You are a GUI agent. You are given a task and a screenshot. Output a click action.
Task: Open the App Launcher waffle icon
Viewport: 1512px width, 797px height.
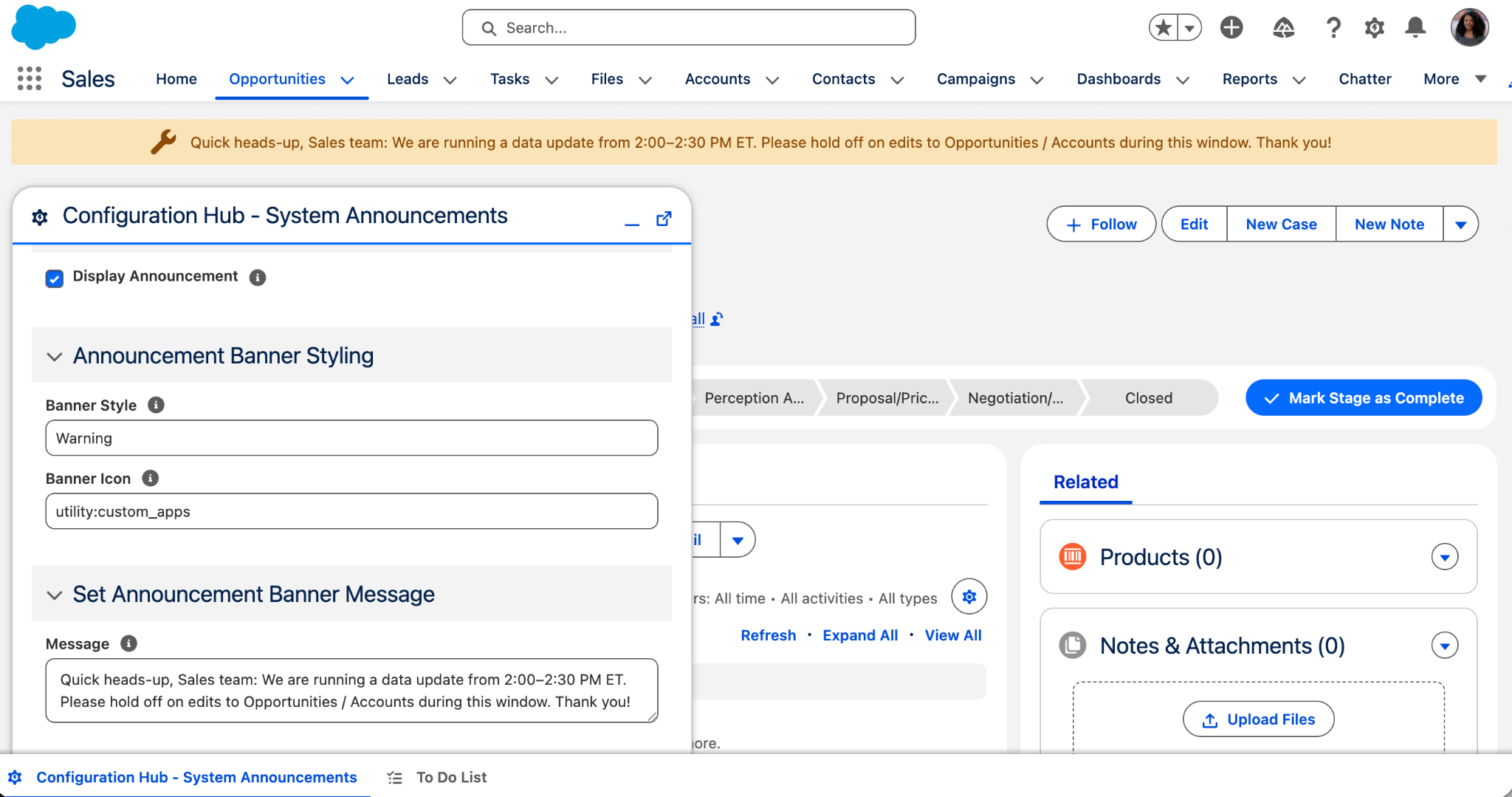click(x=28, y=78)
